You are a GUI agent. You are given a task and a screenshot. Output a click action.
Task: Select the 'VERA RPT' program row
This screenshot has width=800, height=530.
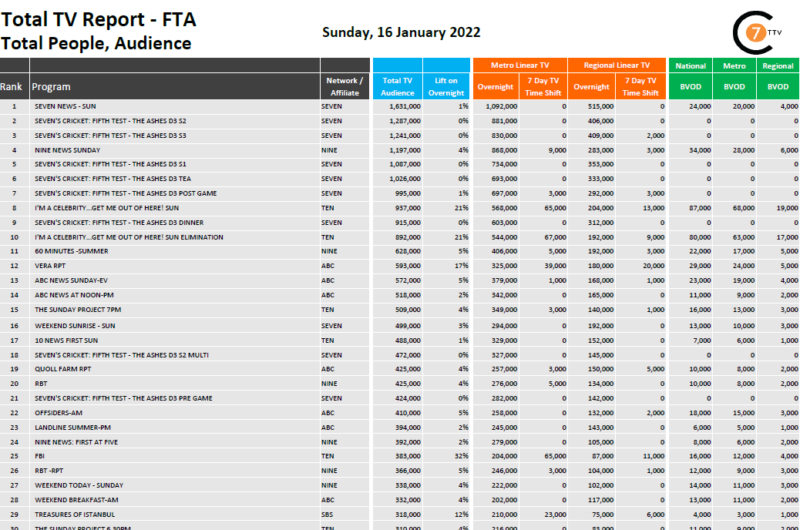(50, 266)
